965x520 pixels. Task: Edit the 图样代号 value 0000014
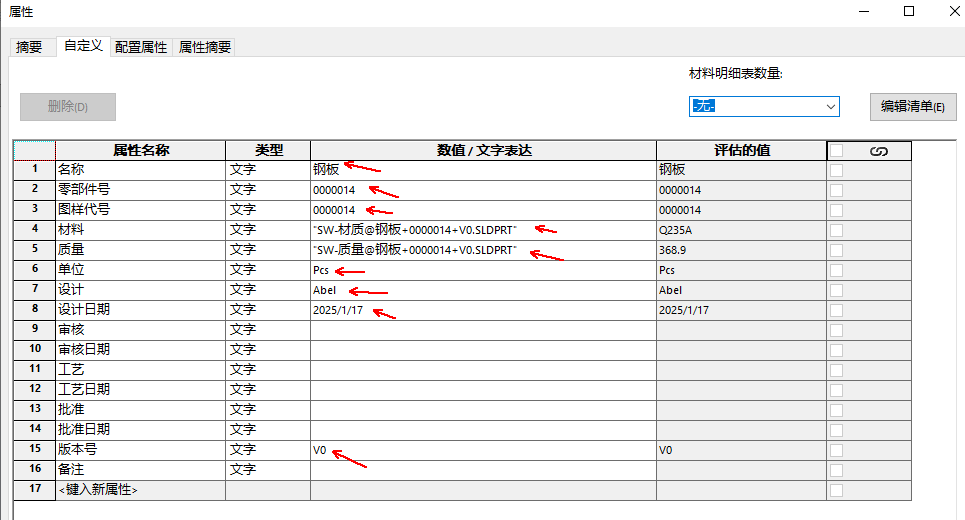point(484,210)
